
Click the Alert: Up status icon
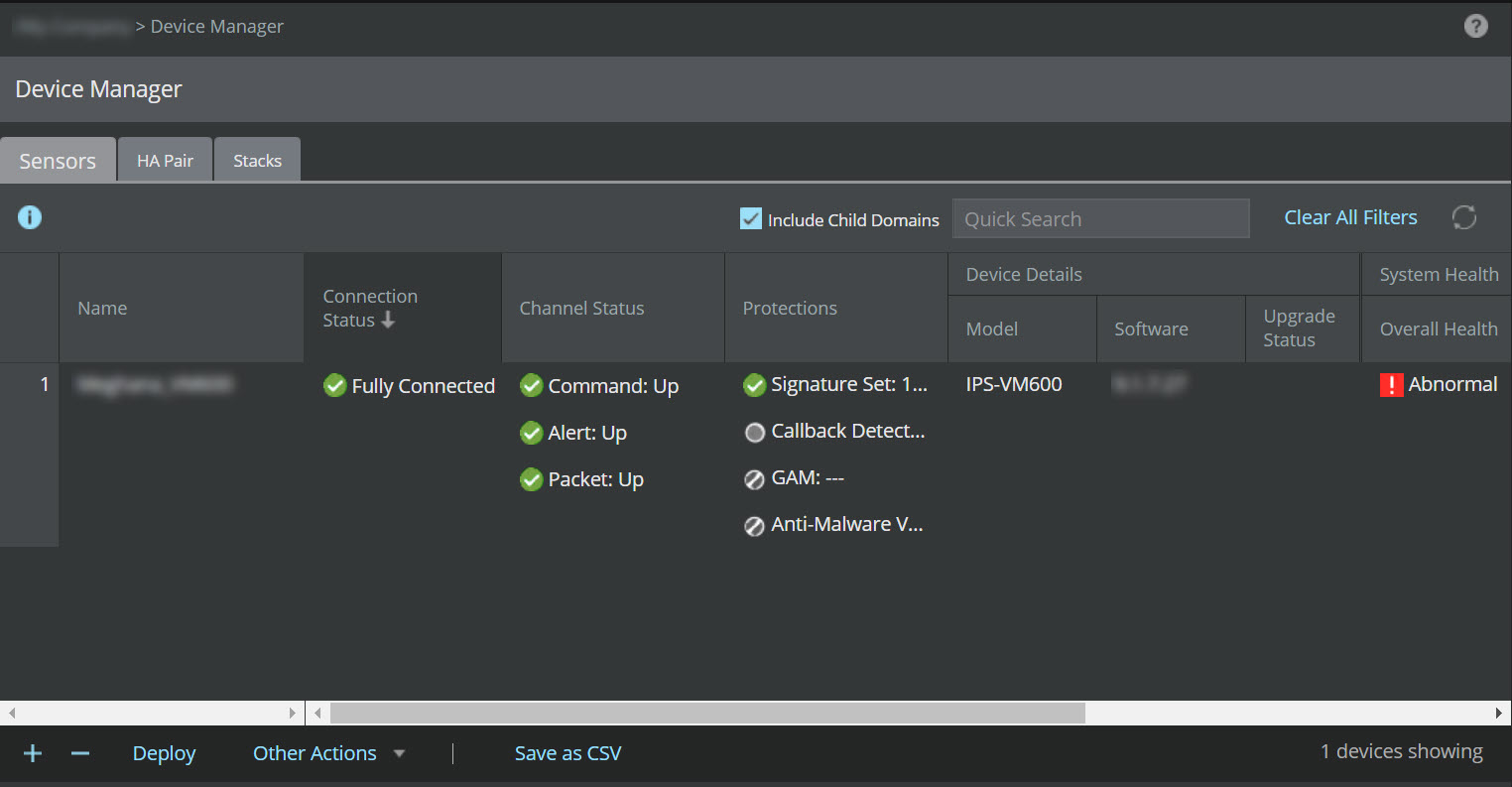[532, 433]
